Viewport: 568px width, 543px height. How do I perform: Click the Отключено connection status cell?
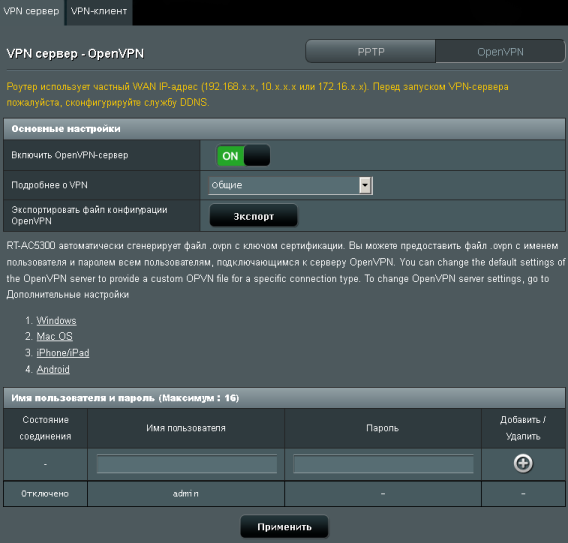click(x=45, y=493)
